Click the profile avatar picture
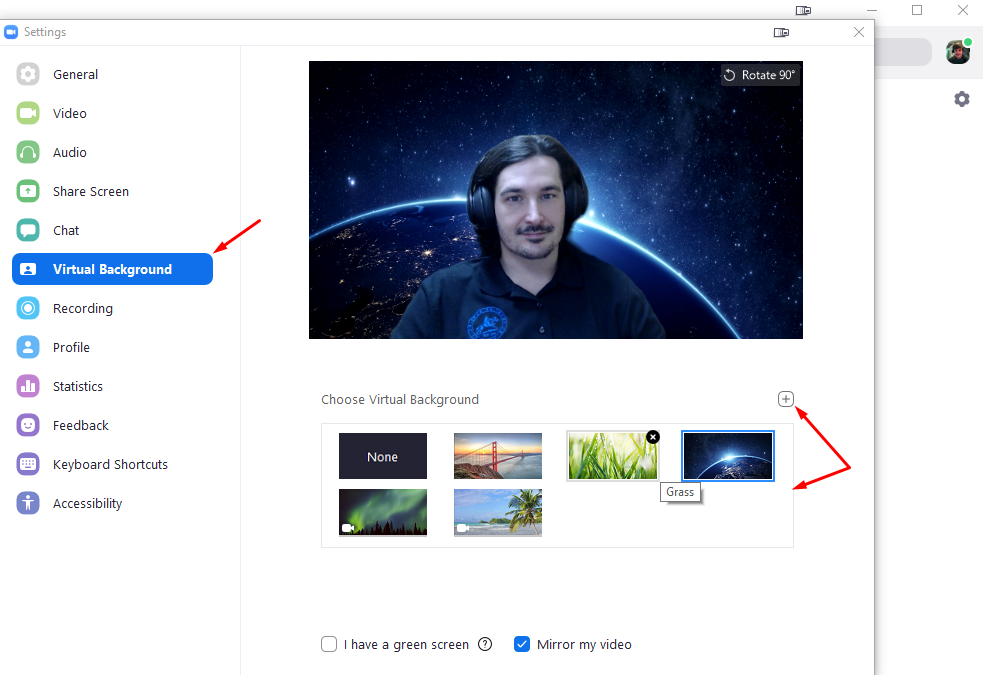The height and width of the screenshot is (675, 983). (x=958, y=52)
